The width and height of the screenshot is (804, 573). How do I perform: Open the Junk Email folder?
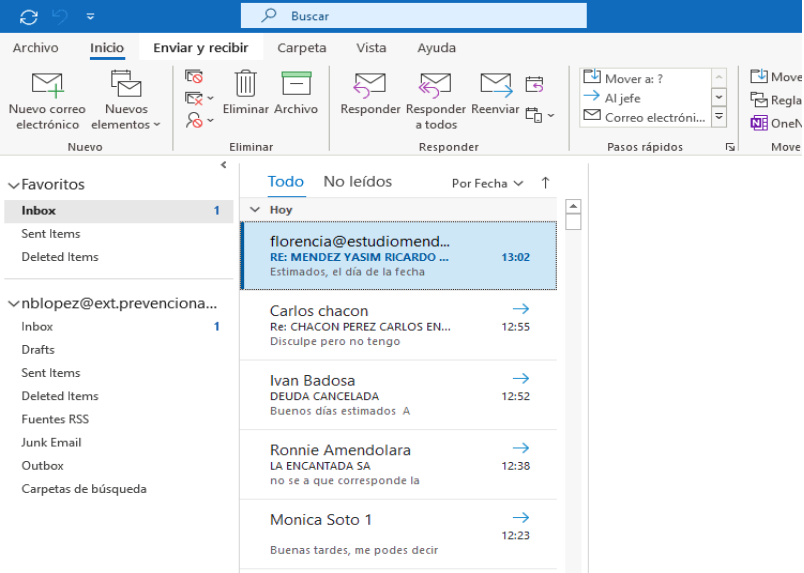coord(51,442)
